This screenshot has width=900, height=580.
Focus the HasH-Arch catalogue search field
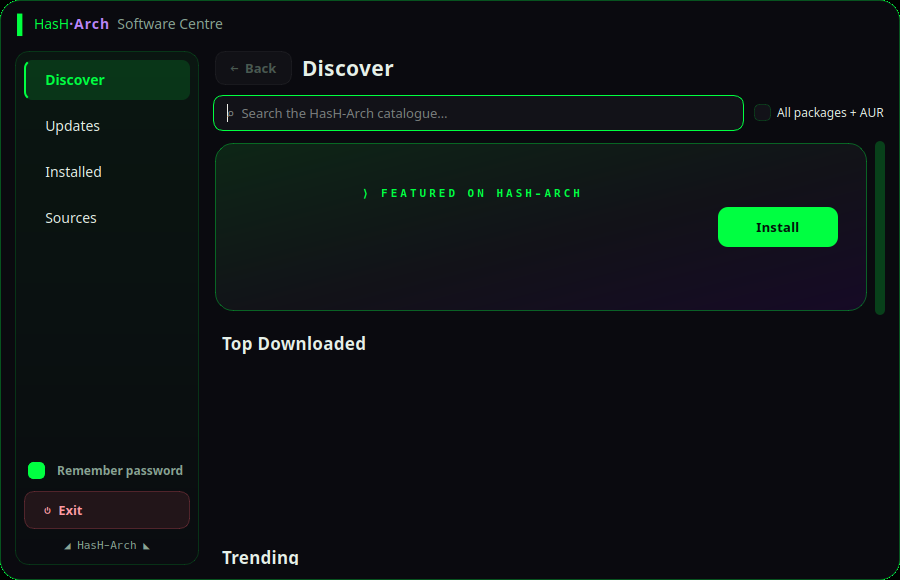tap(478, 113)
